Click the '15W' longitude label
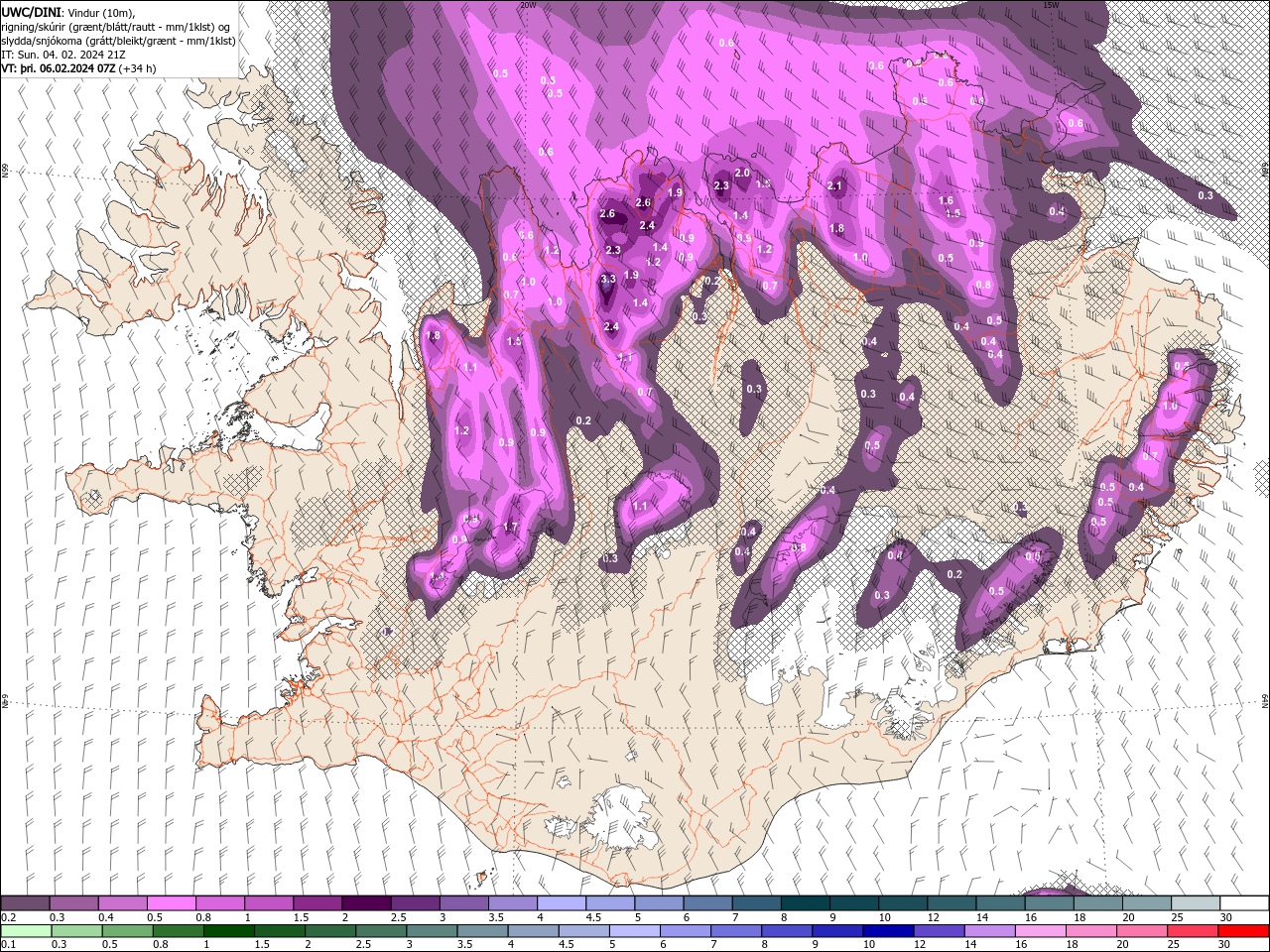This screenshot has height=952, width=1270. click(x=1051, y=5)
